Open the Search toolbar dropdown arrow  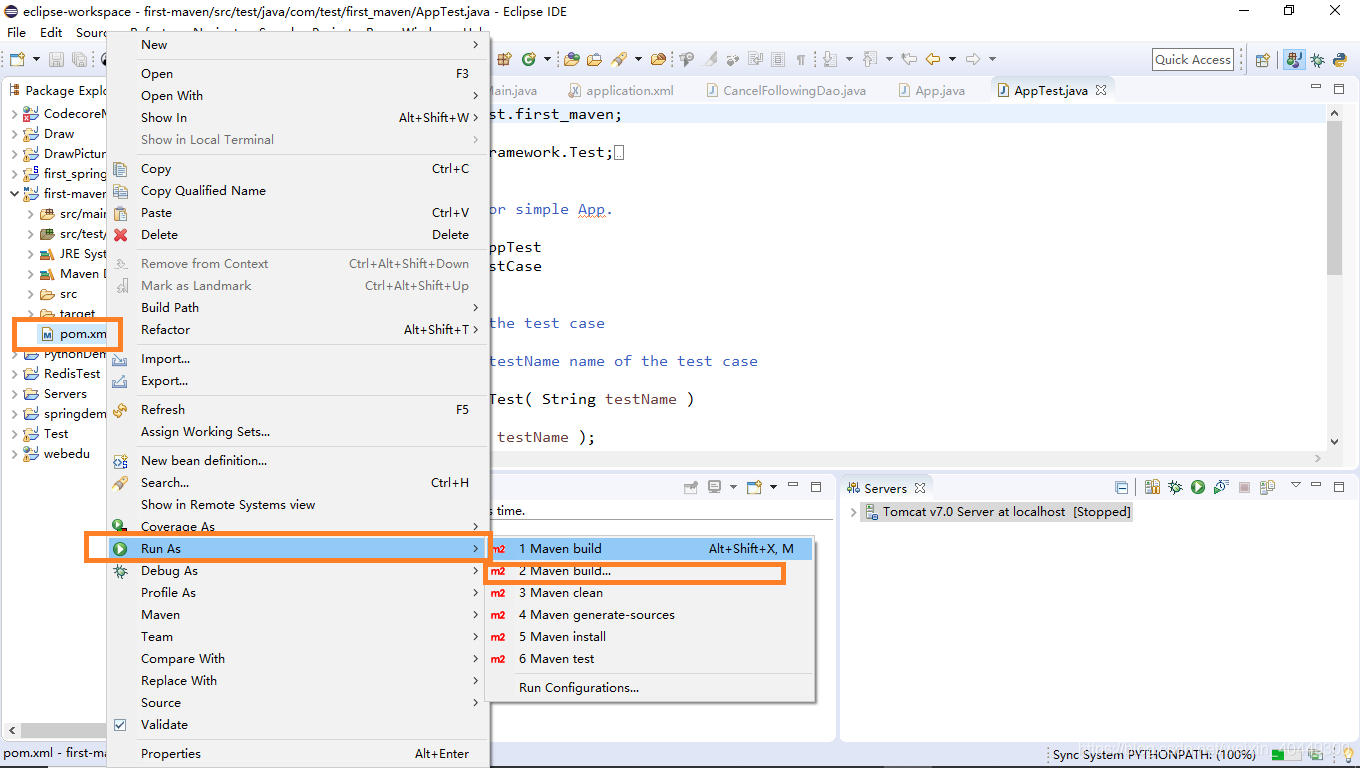[638, 59]
